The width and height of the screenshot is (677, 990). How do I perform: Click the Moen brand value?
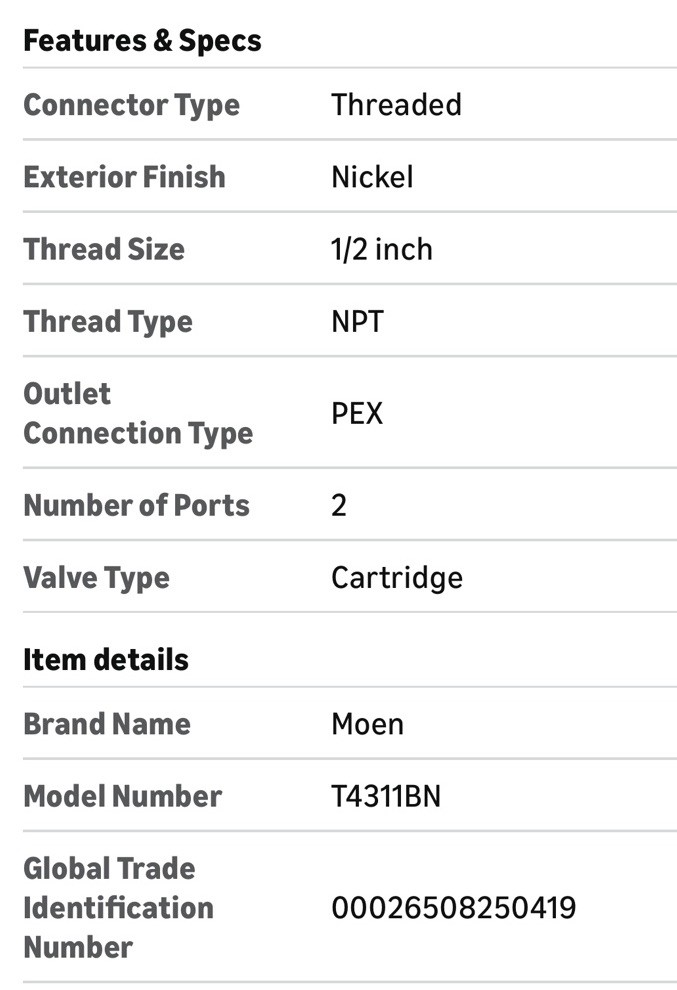(x=367, y=724)
